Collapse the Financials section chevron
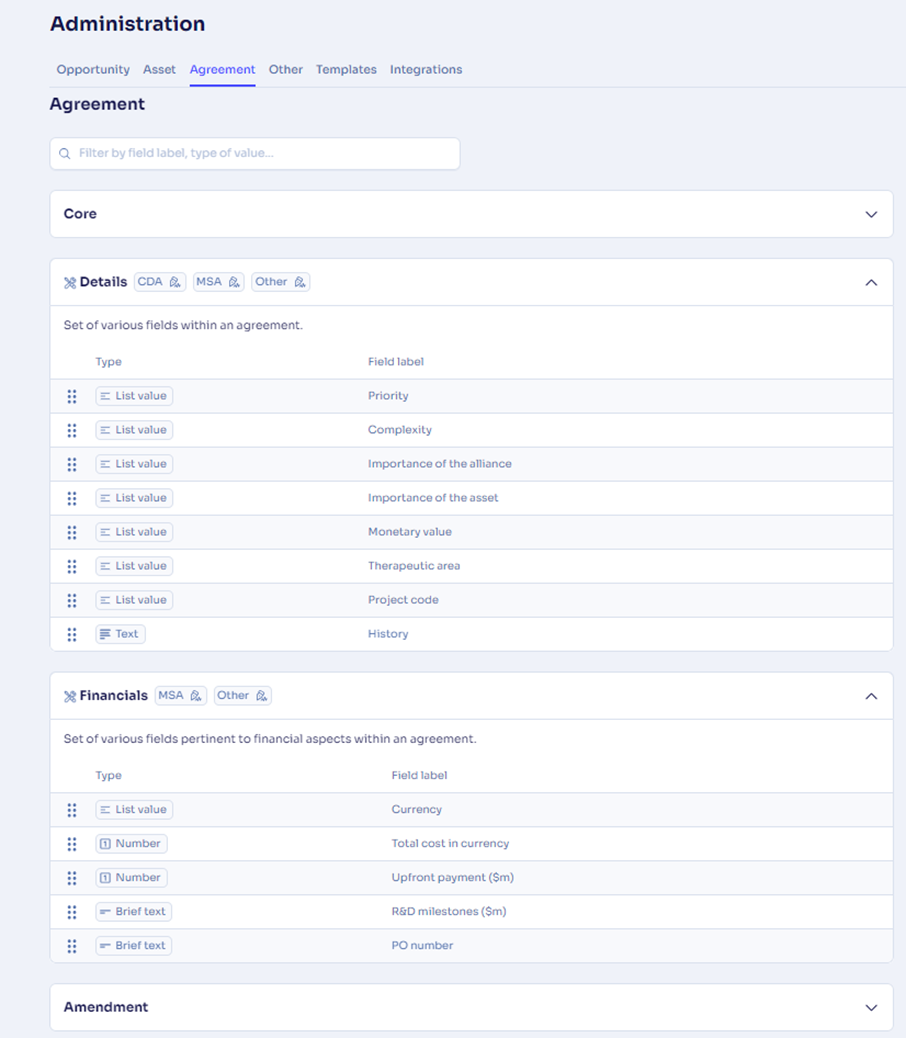Viewport: 906px width, 1038px height. pyautogui.click(x=871, y=696)
